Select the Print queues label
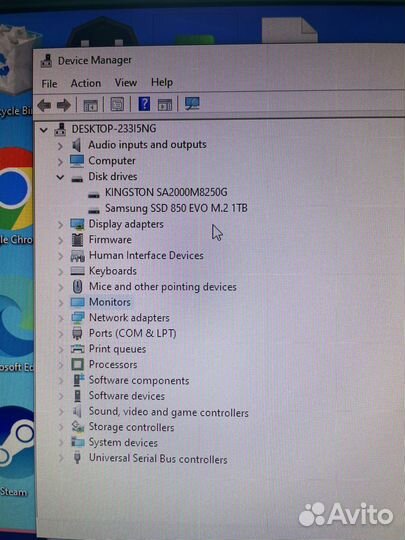 tap(117, 349)
